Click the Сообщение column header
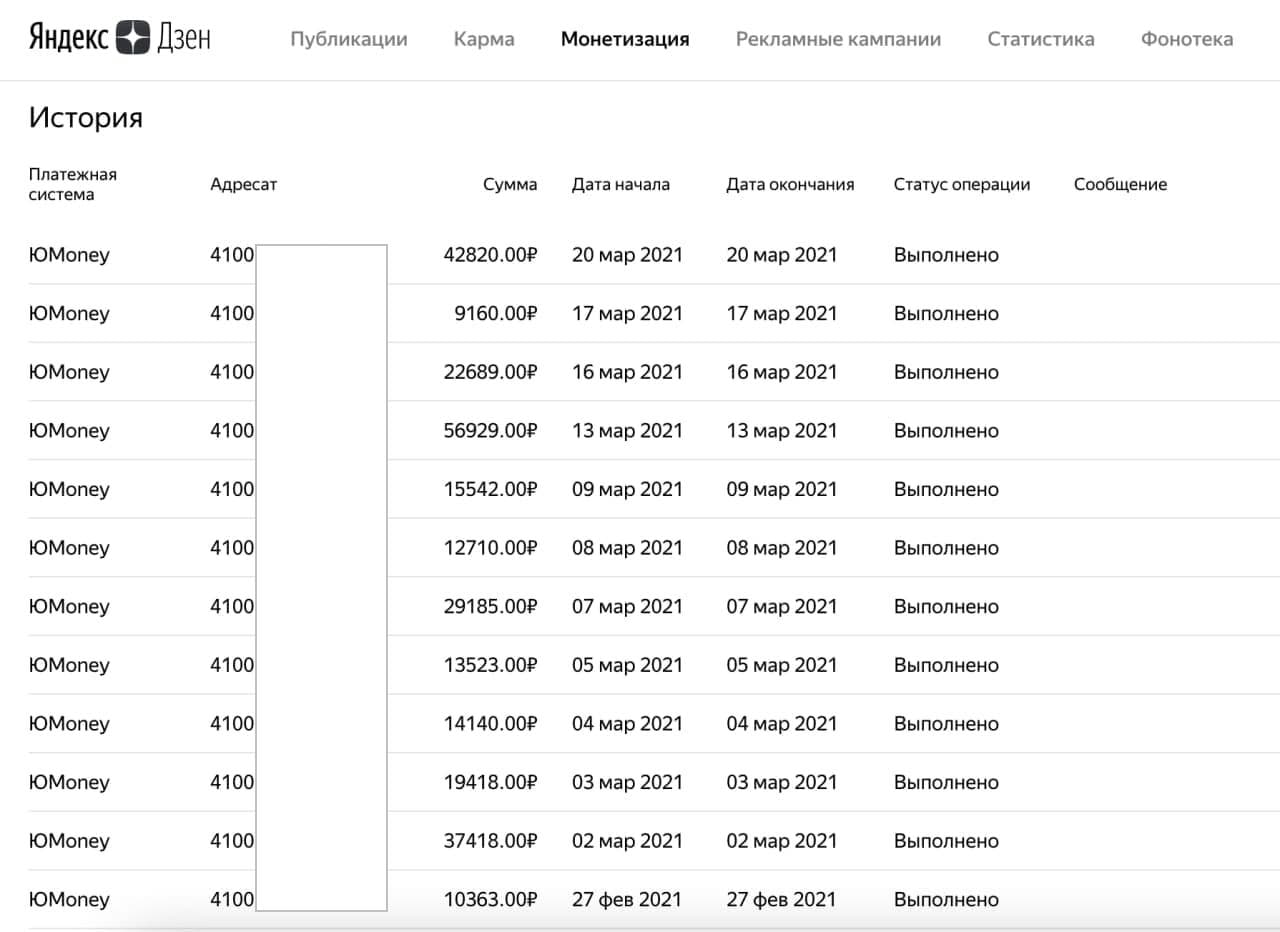Screen dimensions: 1280x932 click(x=1120, y=184)
